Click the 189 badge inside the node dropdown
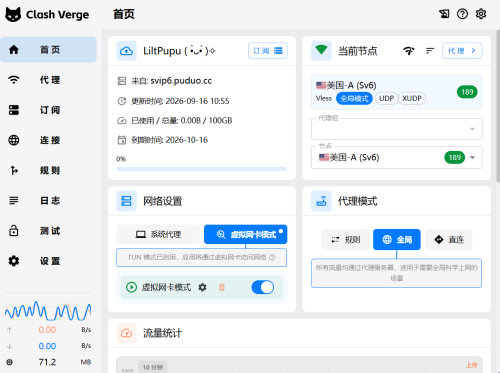Screen dimensions: 500x373 pyautogui.click(x=454, y=157)
